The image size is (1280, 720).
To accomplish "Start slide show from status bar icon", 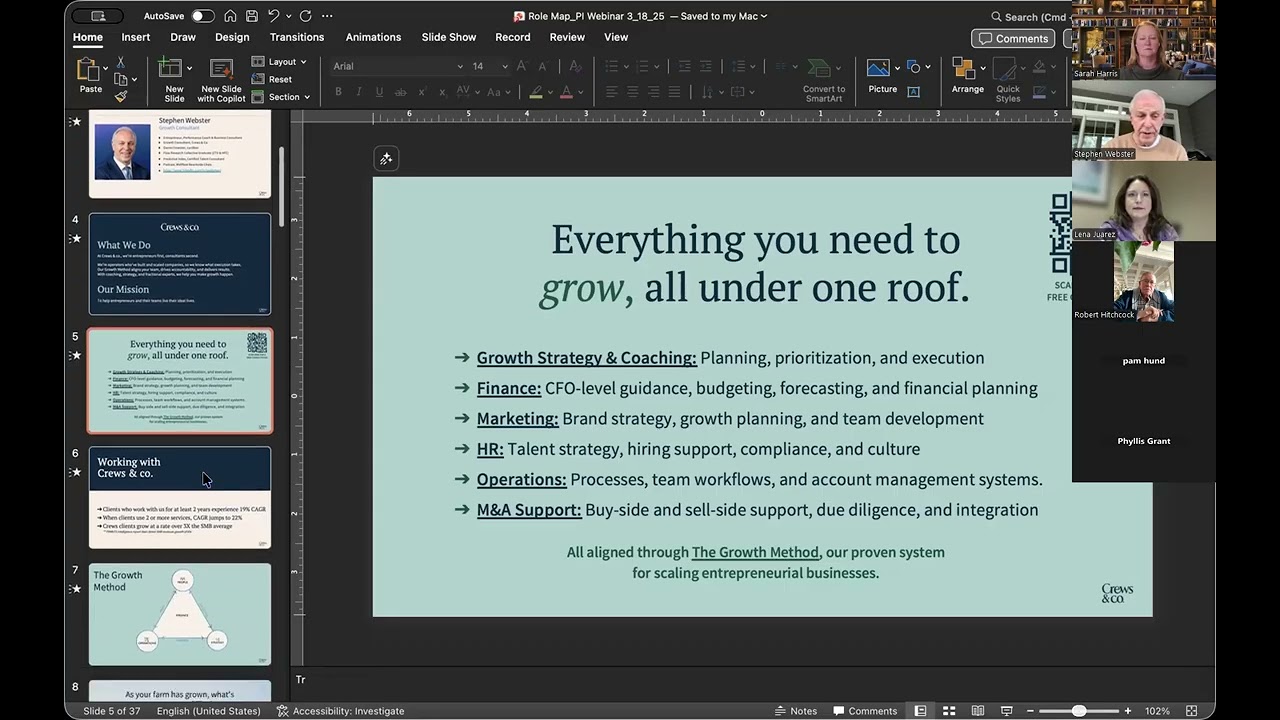I will coord(1007,711).
